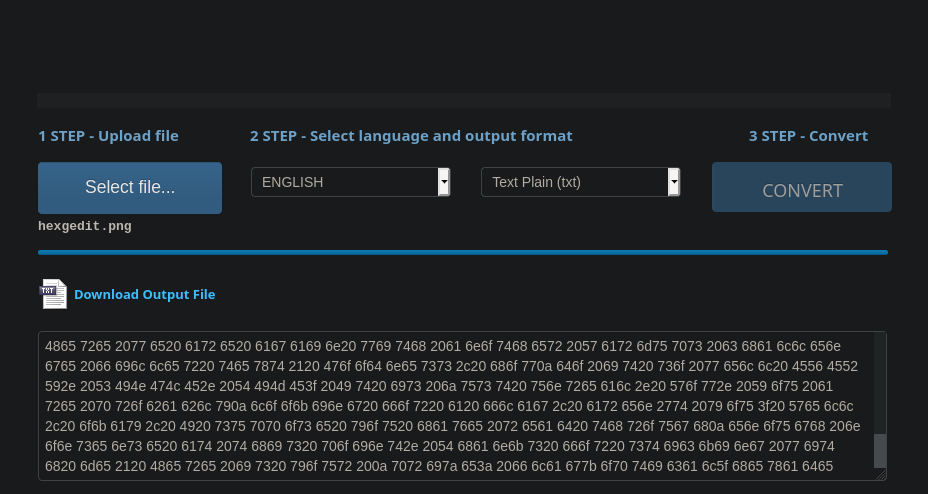
Task: Follow the Download Output File link
Action: tap(144, 294)
